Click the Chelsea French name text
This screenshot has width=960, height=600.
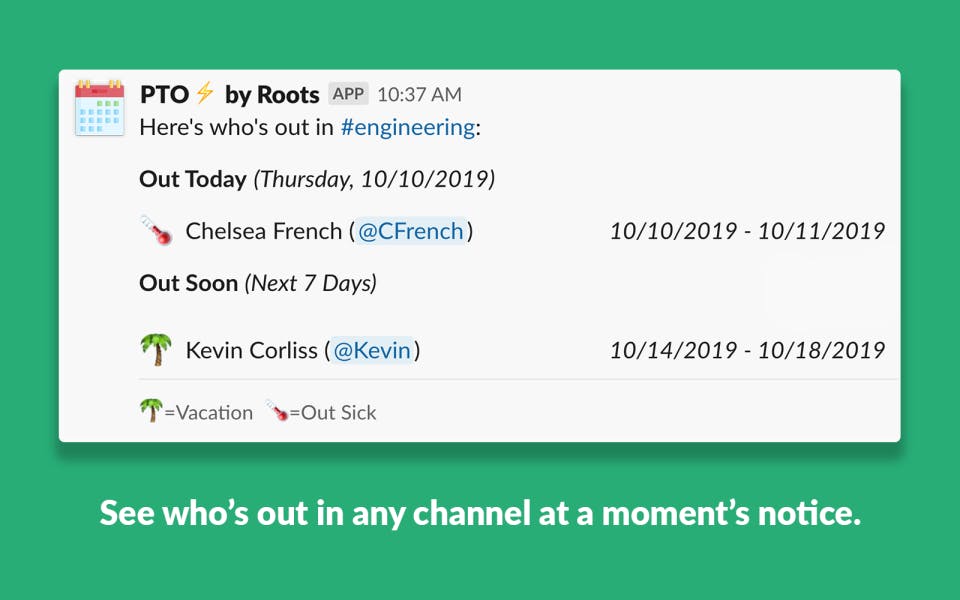(x=264, y=232)
